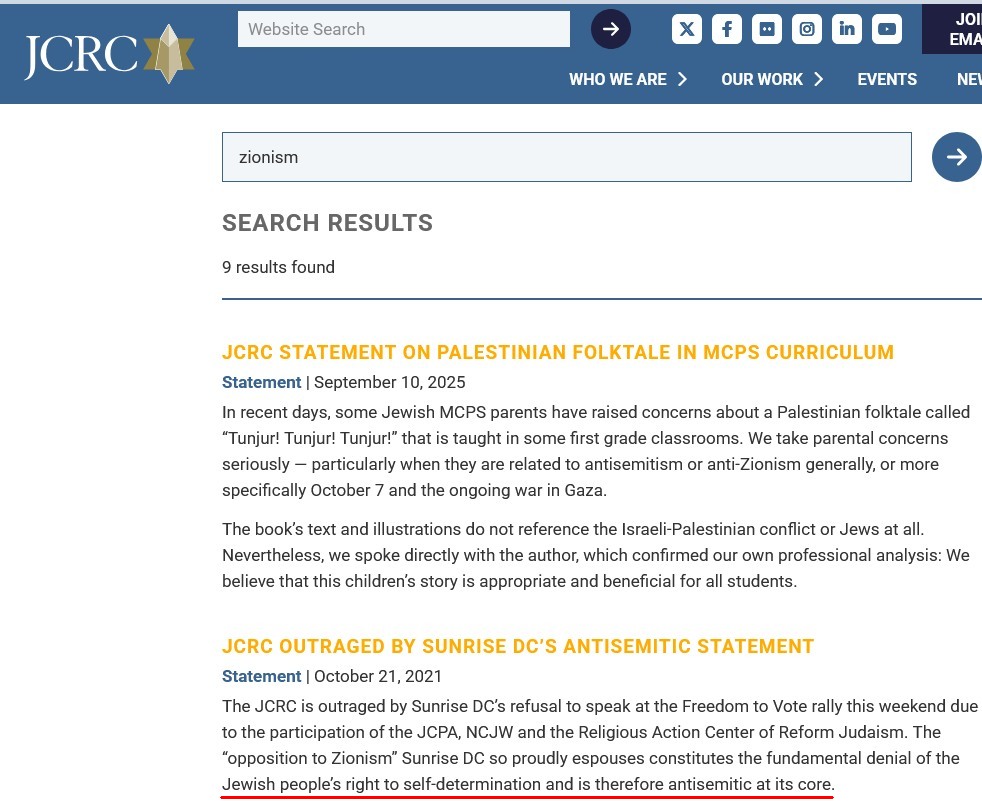
Task: Open the Facebook social icon
Action: point(726,29)
